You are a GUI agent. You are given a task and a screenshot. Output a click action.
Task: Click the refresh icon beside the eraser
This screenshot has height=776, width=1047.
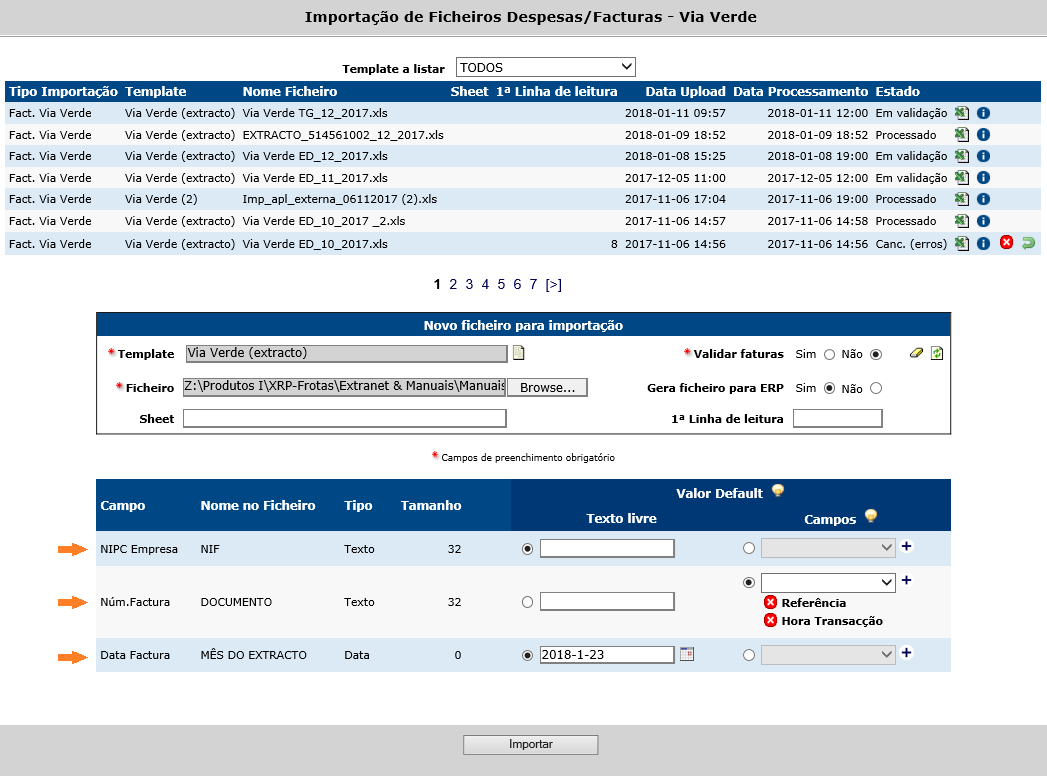[x=937, y=353]
